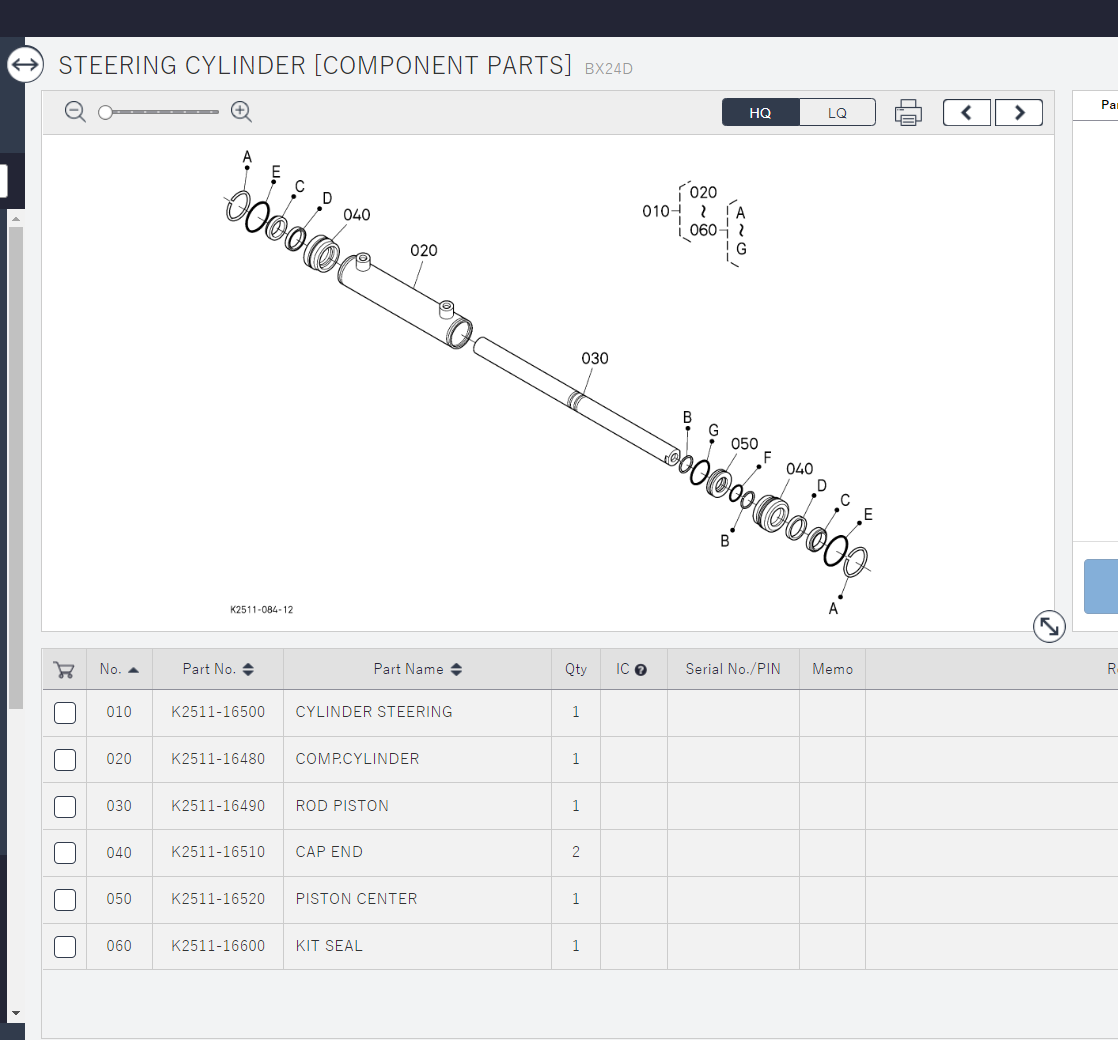Click the 010 callout in the legend bracket

pyautogui.click(x=656, y=212)
